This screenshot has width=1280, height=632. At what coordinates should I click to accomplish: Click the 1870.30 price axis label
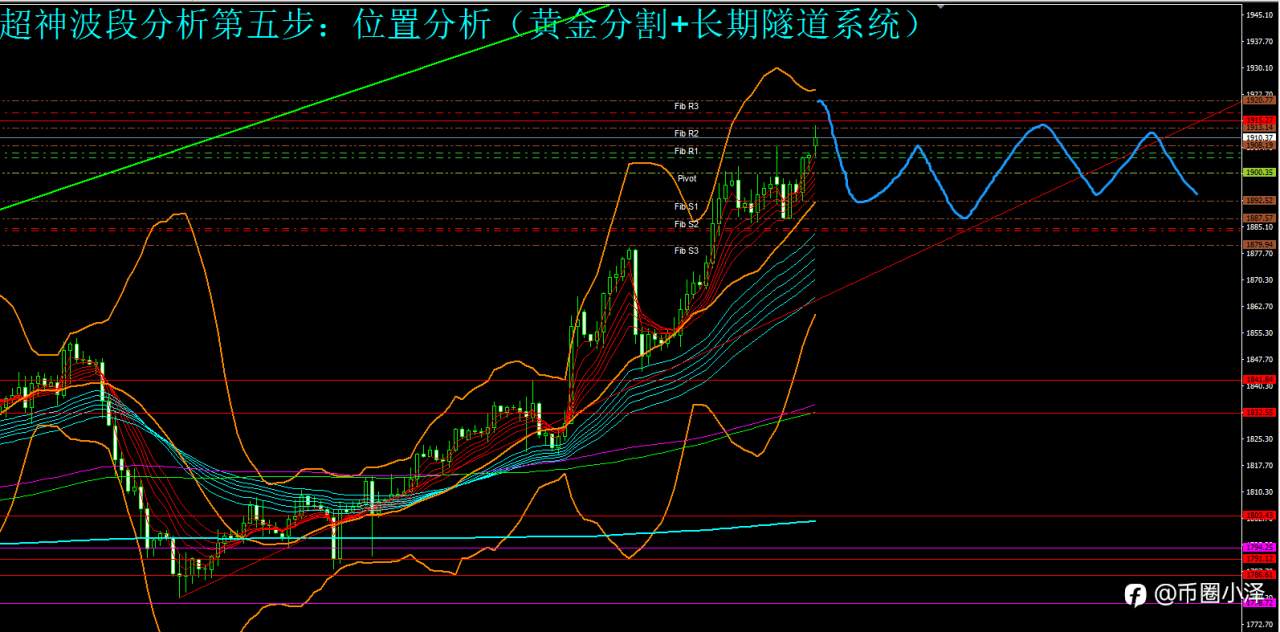pos(1259,280)
